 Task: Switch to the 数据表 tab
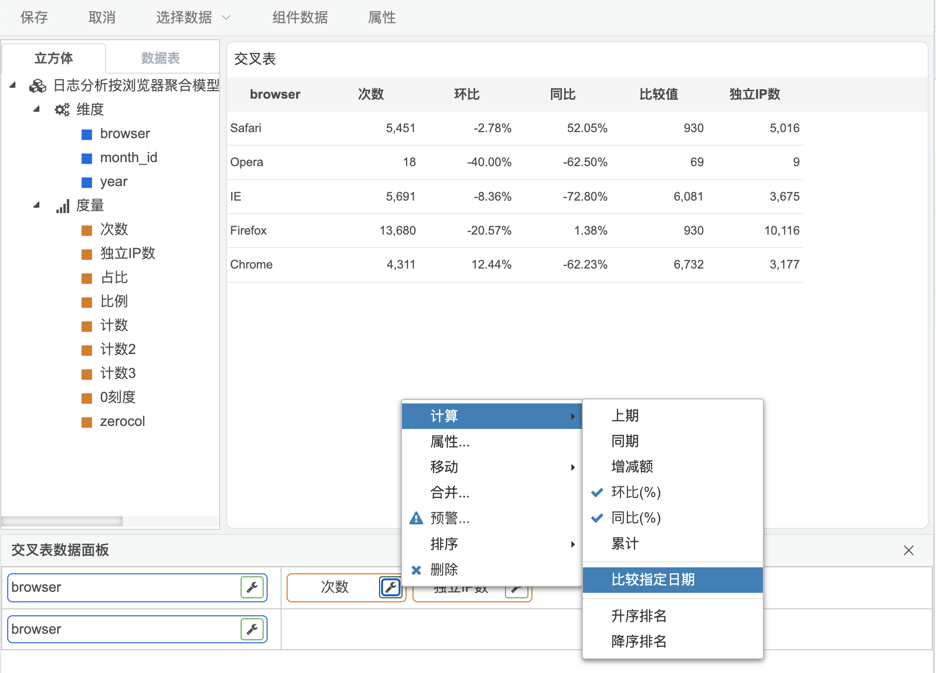tap(160, 58)
